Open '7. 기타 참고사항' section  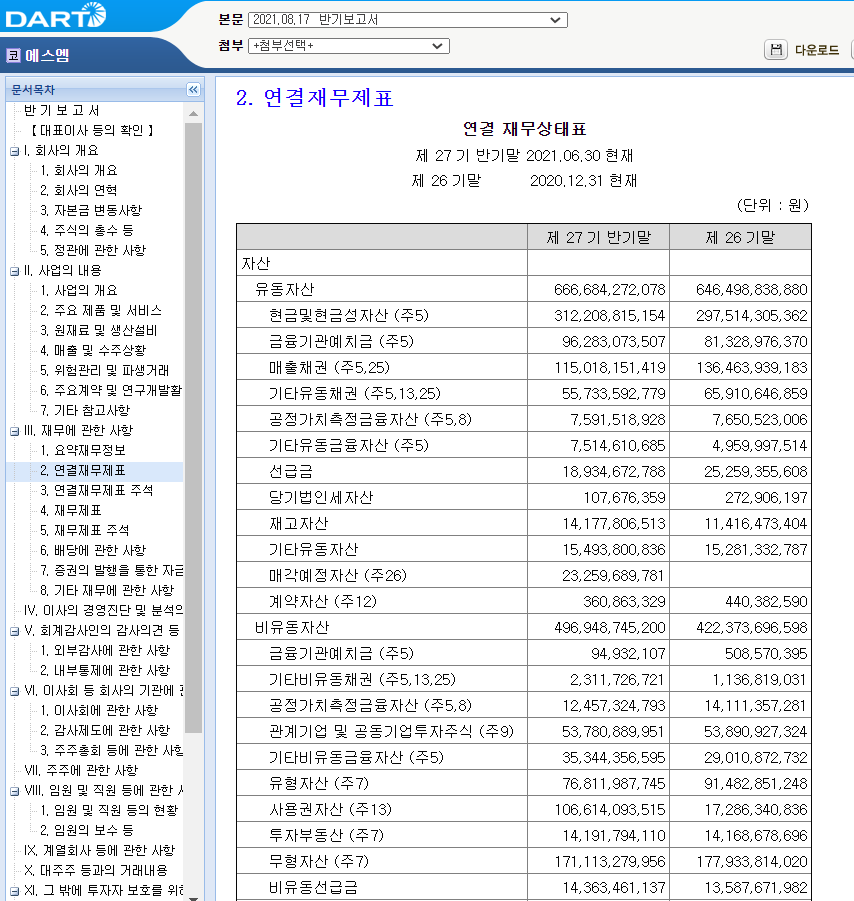point(85,410)
